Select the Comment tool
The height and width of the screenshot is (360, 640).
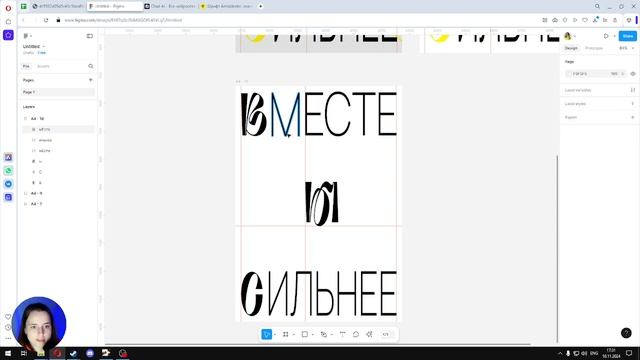click(x=356, y=334)
